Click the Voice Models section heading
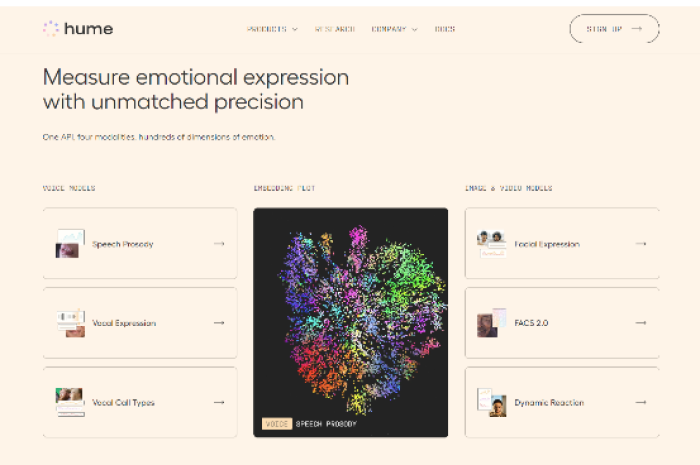The height and width of the screenshot is (465, 700). [69, 188]
